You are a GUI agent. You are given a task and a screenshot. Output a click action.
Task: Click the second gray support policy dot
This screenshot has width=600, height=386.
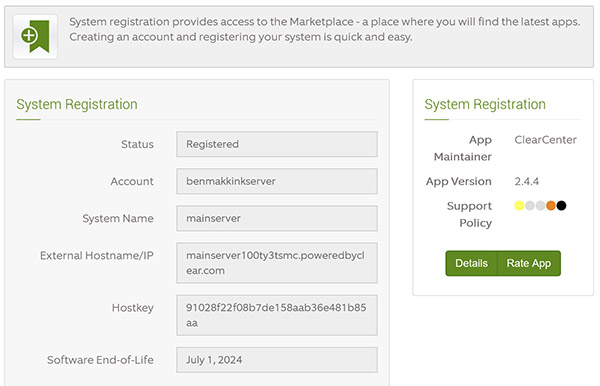[540, 206]
